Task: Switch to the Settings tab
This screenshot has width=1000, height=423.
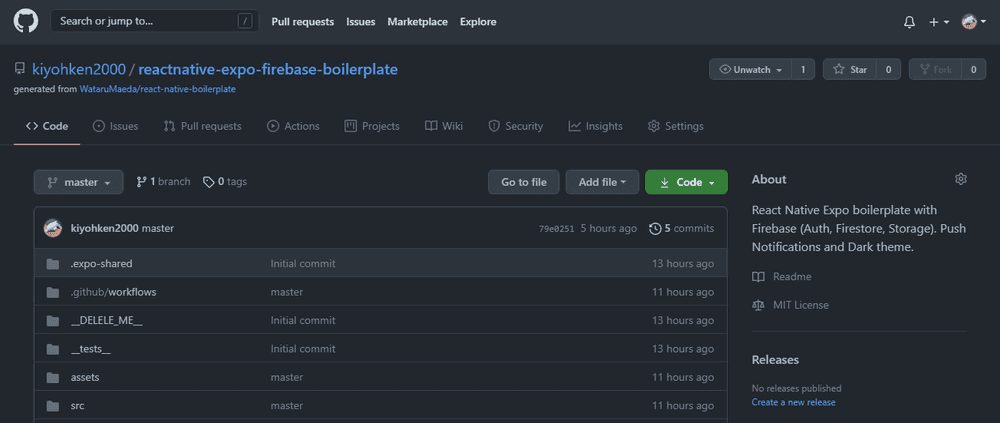Action: click(x=675, y=126)
